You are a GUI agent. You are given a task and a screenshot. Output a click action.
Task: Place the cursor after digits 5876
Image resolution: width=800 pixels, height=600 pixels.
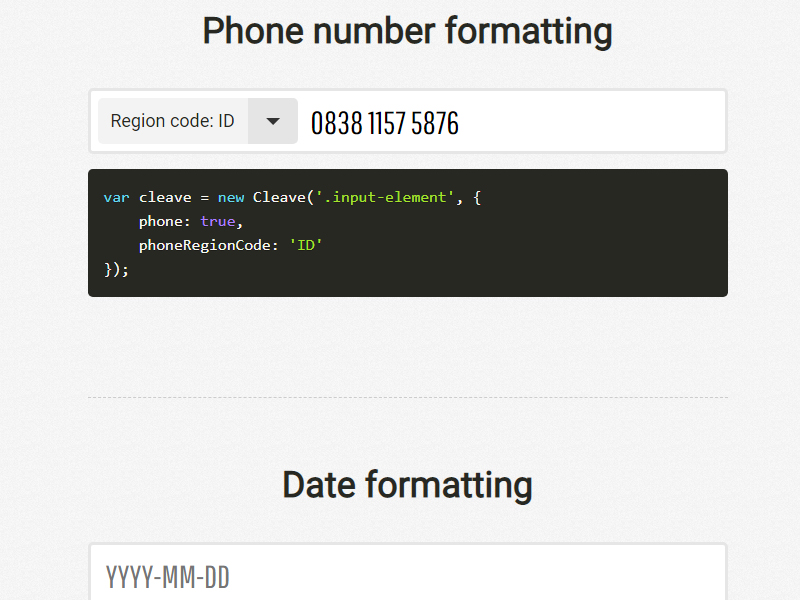(x=460, y=123)
